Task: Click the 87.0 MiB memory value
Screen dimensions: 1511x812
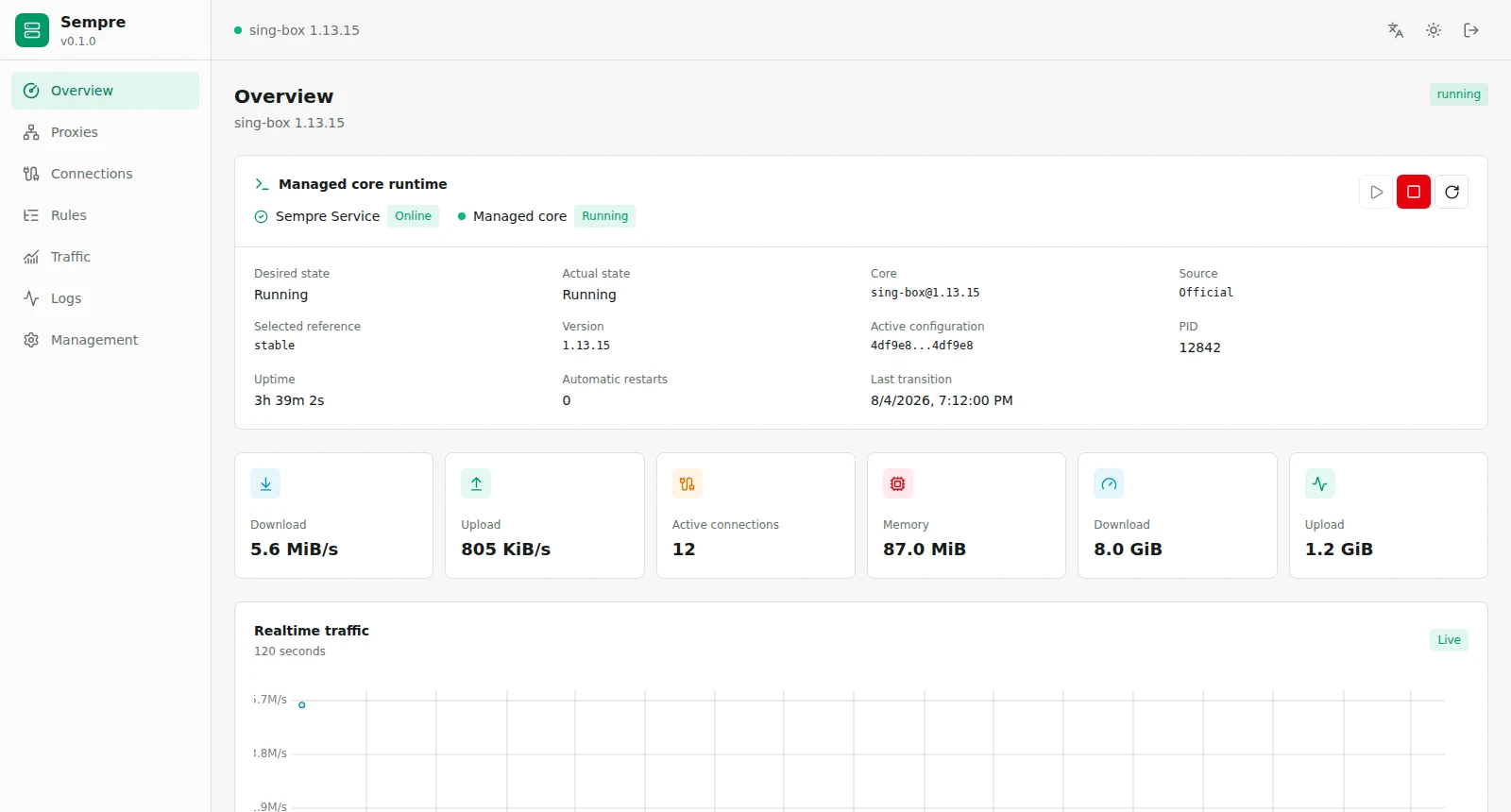Action: (925, 550)
